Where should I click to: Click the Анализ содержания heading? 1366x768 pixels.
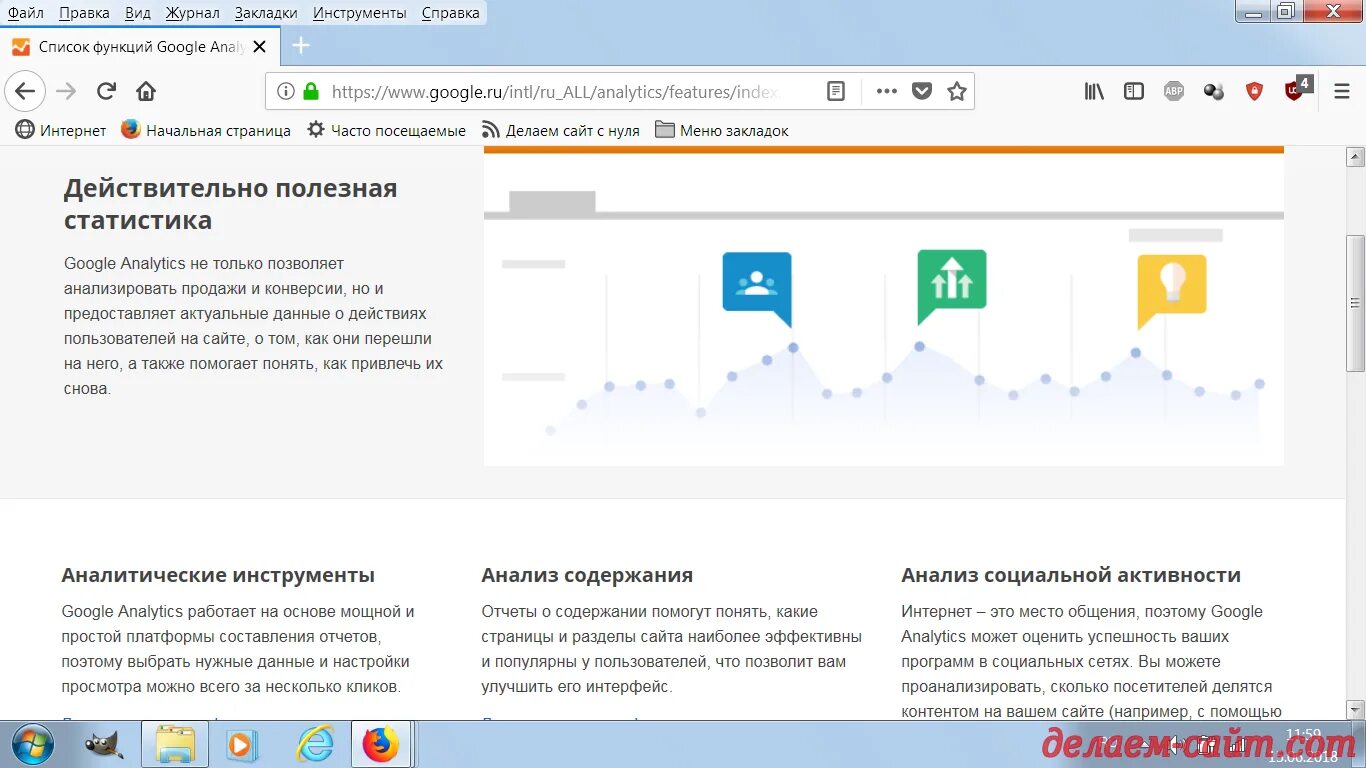(x=587, y=575)
